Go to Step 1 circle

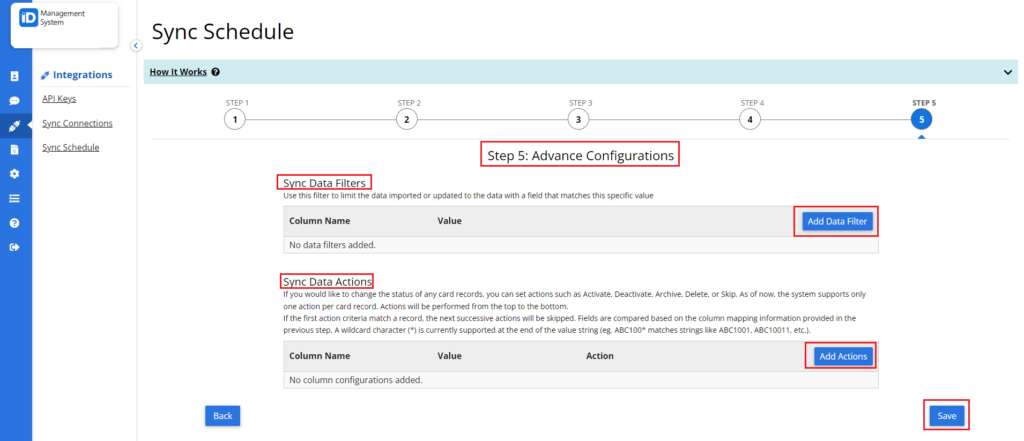click(x=234, y=120)
